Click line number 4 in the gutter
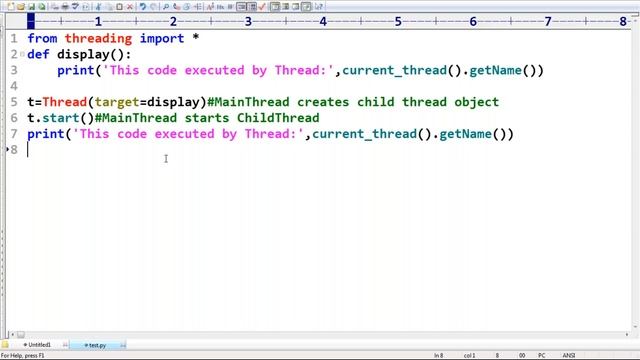 pos(14,86)
